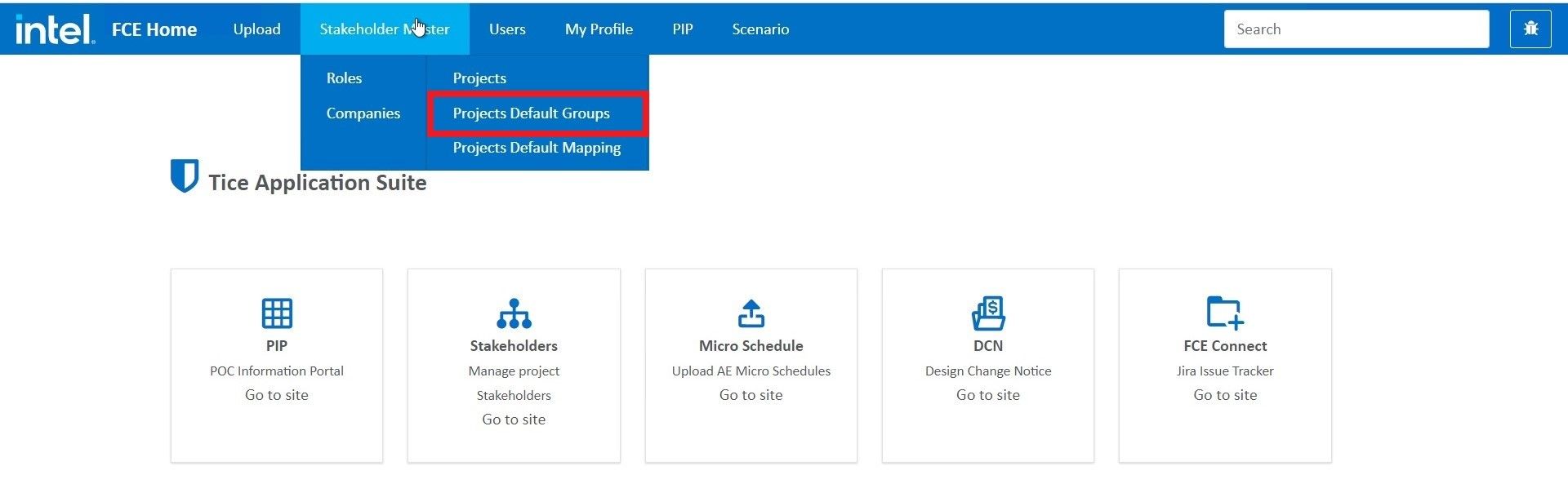Screen dimensions: 1568x484
Task: Click Go to site under DCN
Action: [988, 395]
